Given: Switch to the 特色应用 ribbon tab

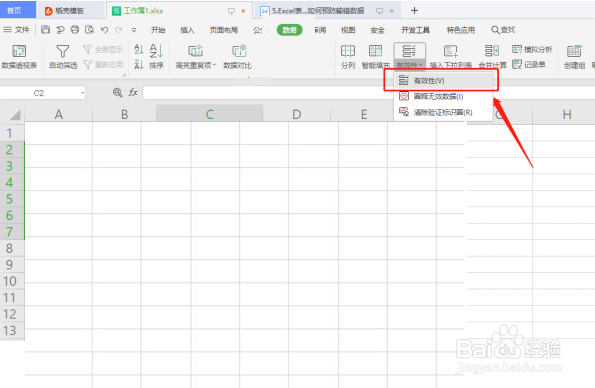Looking at the screenshot, I should 461,30.
